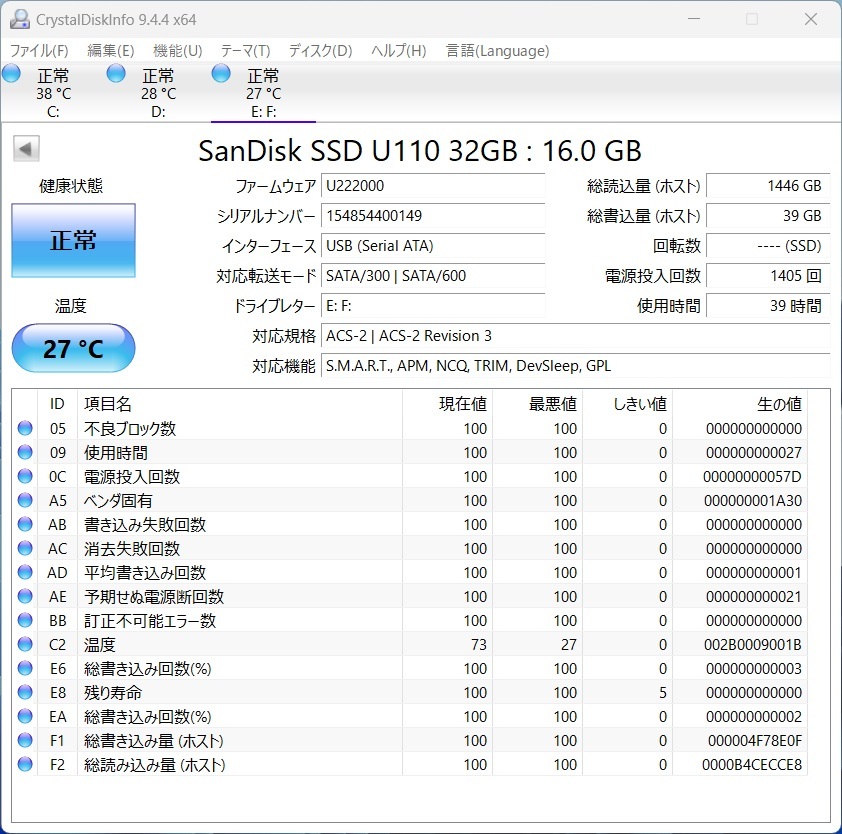This screenshot has height=834, width=842.
Task: Click status dot for EA 総書き込み回数(%) row
Action: (25, 716)
